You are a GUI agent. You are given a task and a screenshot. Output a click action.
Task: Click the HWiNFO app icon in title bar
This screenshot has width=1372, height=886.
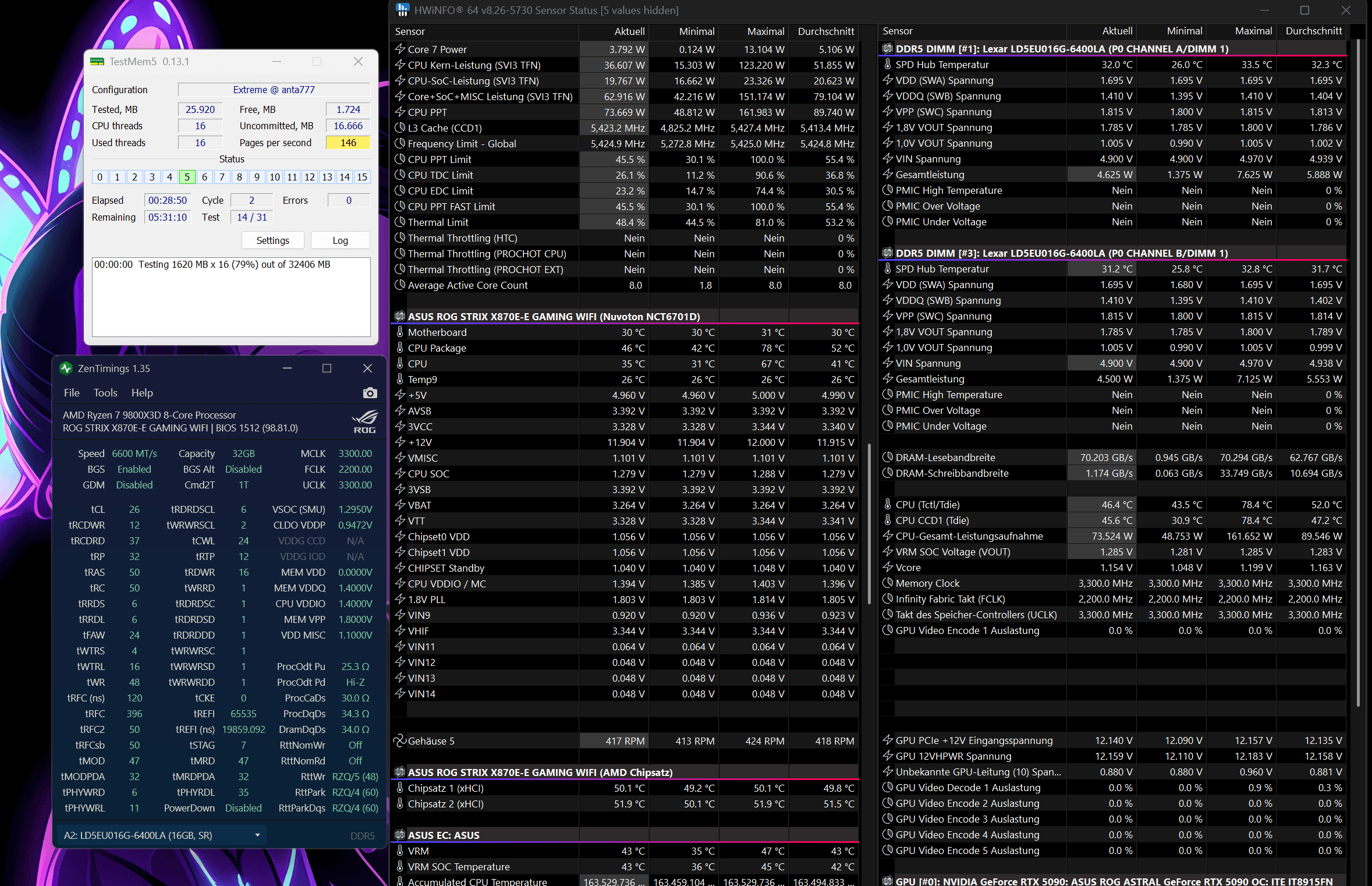pos(402,10)
